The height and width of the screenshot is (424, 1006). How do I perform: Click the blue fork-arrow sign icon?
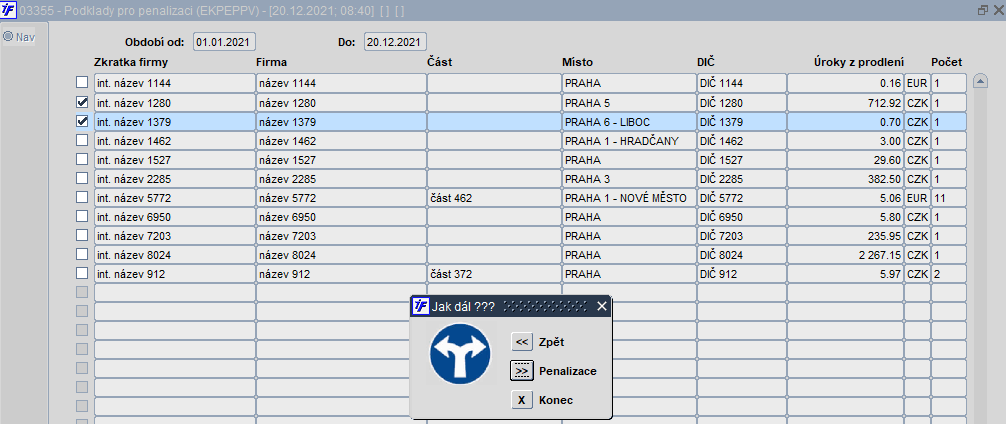(459, 357)
